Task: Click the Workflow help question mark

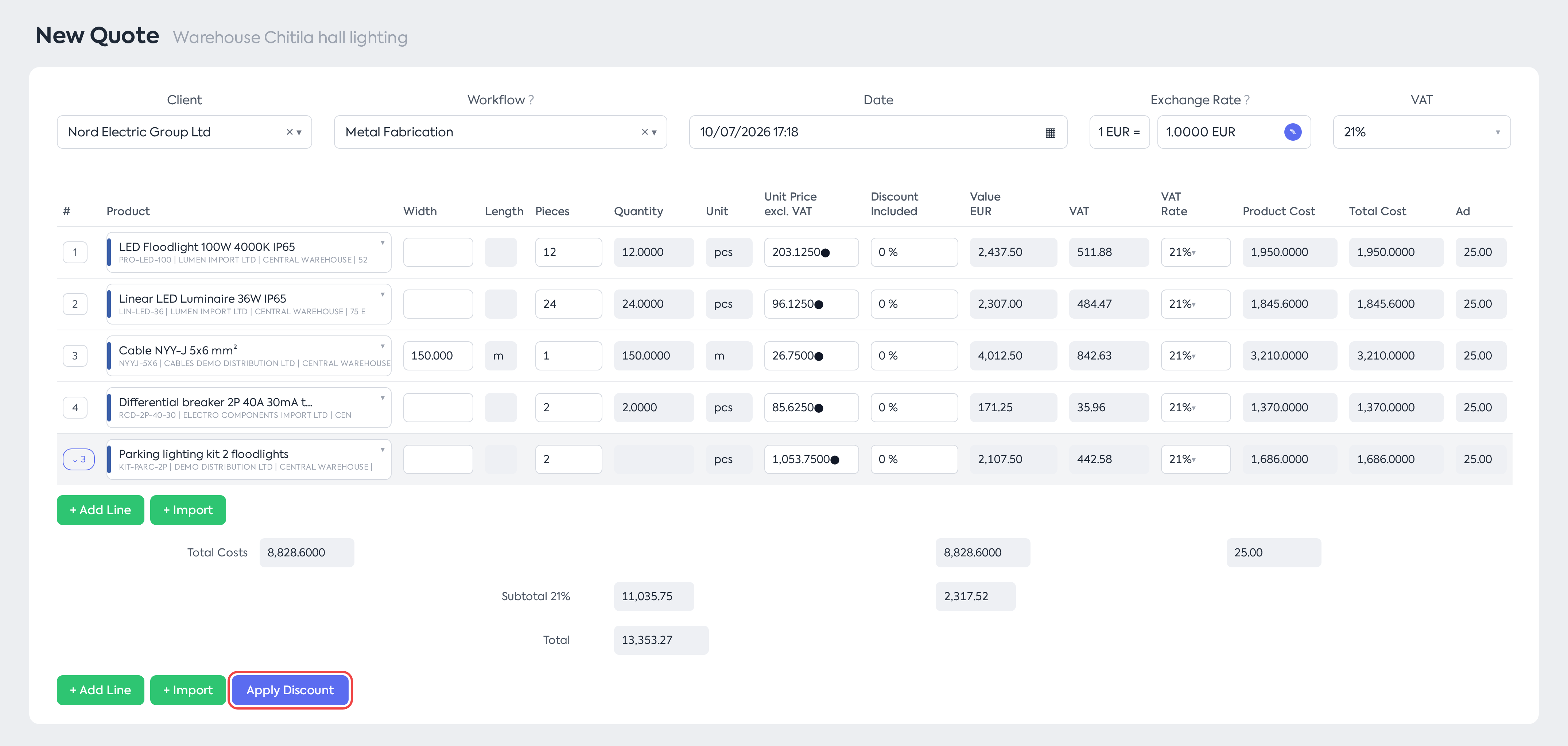Action: point(531,100)
